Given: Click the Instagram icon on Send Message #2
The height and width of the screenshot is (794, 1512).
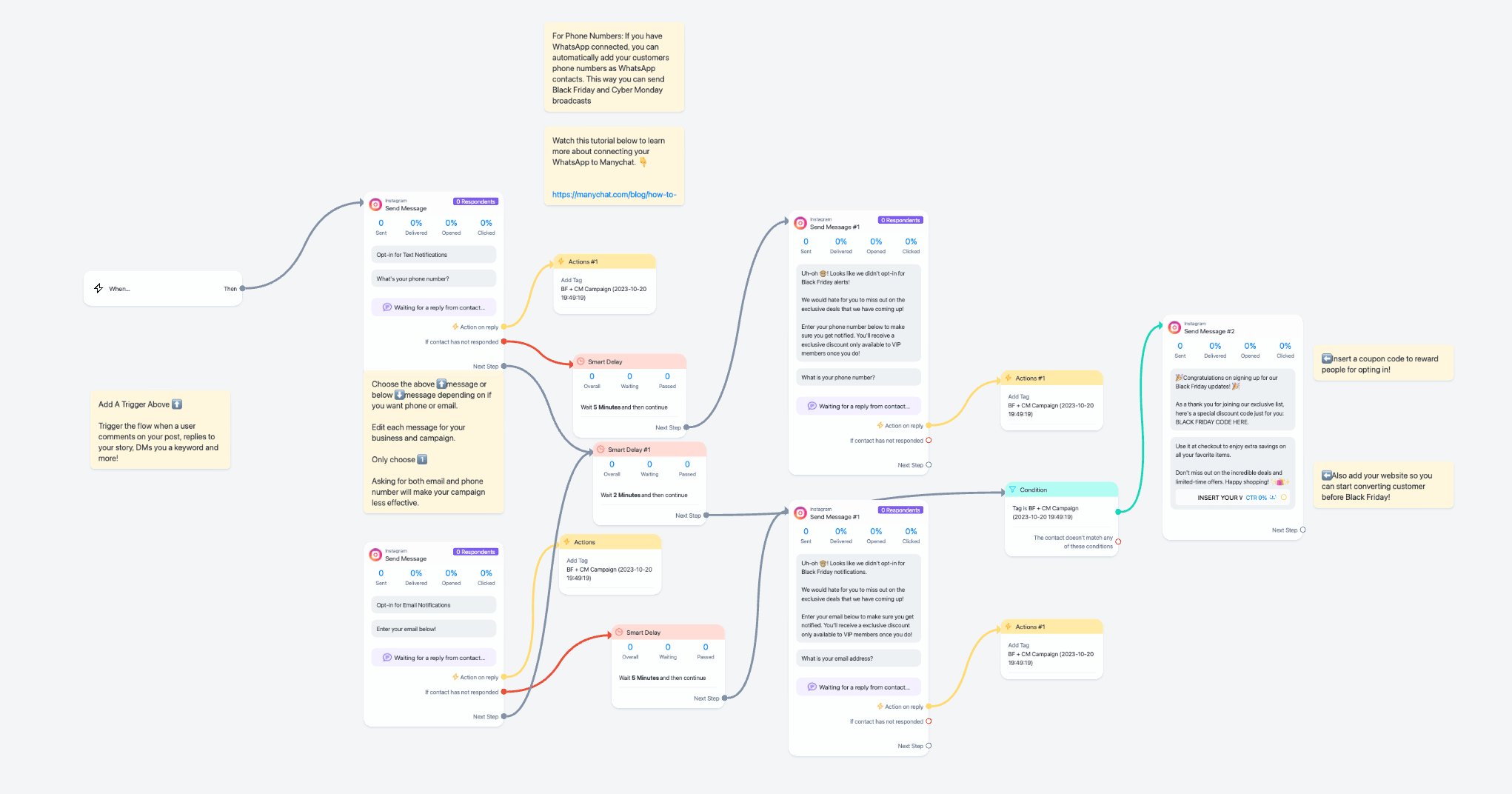Looking at the screenshot, I should [x=1174, y=327].
